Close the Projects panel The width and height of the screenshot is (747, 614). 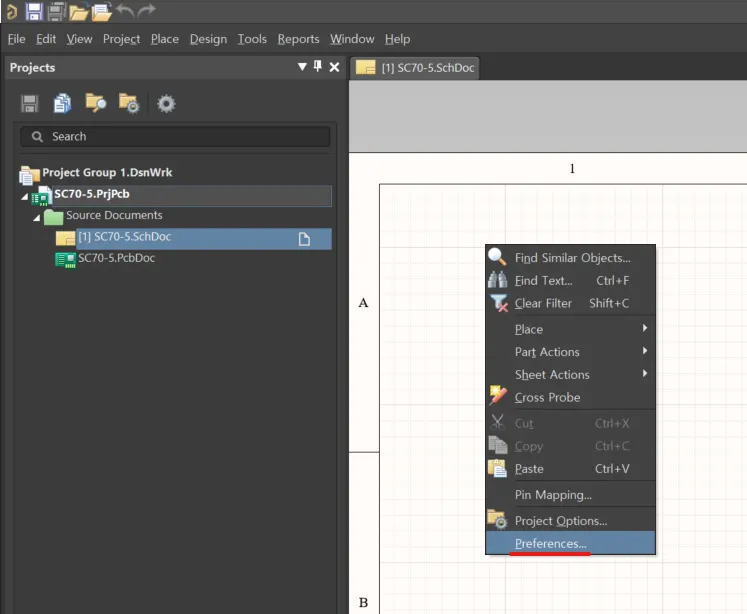[x=334, y=67]
